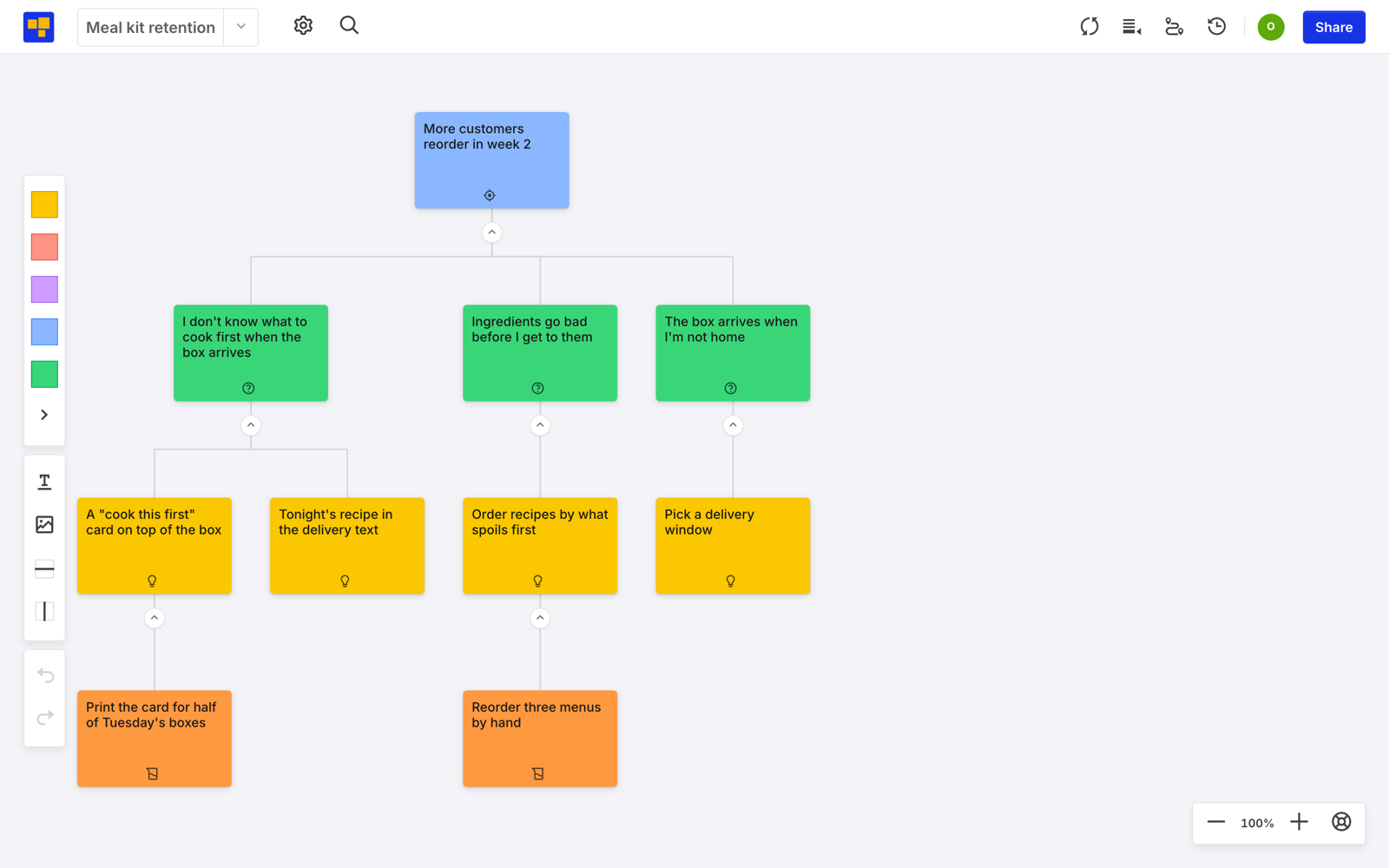The image size is (1389, 868).
Task: Click the redo arrow
Action: click(45, 718)
